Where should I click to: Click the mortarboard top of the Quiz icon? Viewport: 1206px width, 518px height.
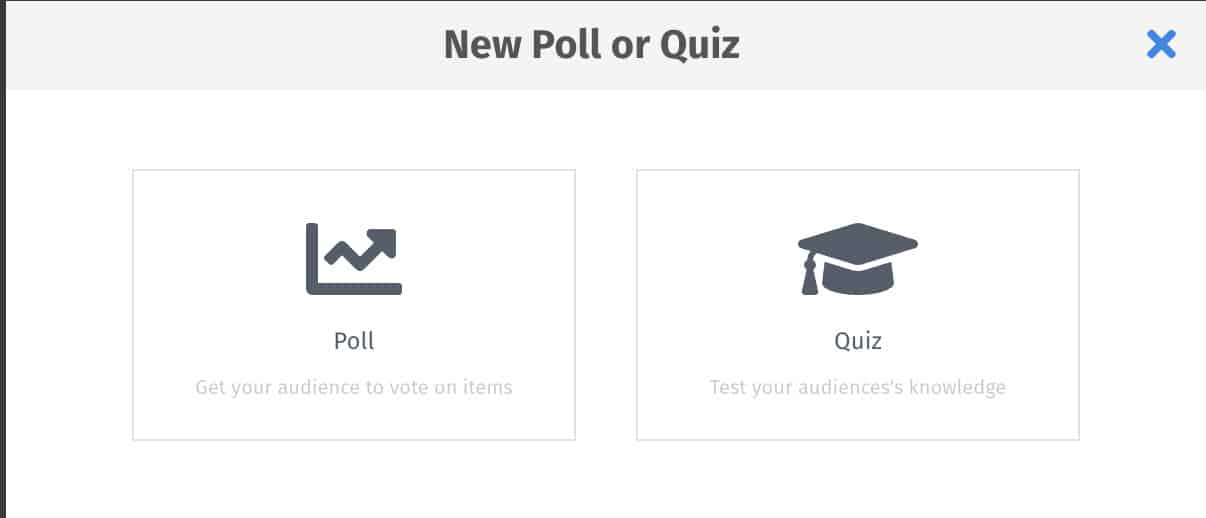[x=857, y=243]
